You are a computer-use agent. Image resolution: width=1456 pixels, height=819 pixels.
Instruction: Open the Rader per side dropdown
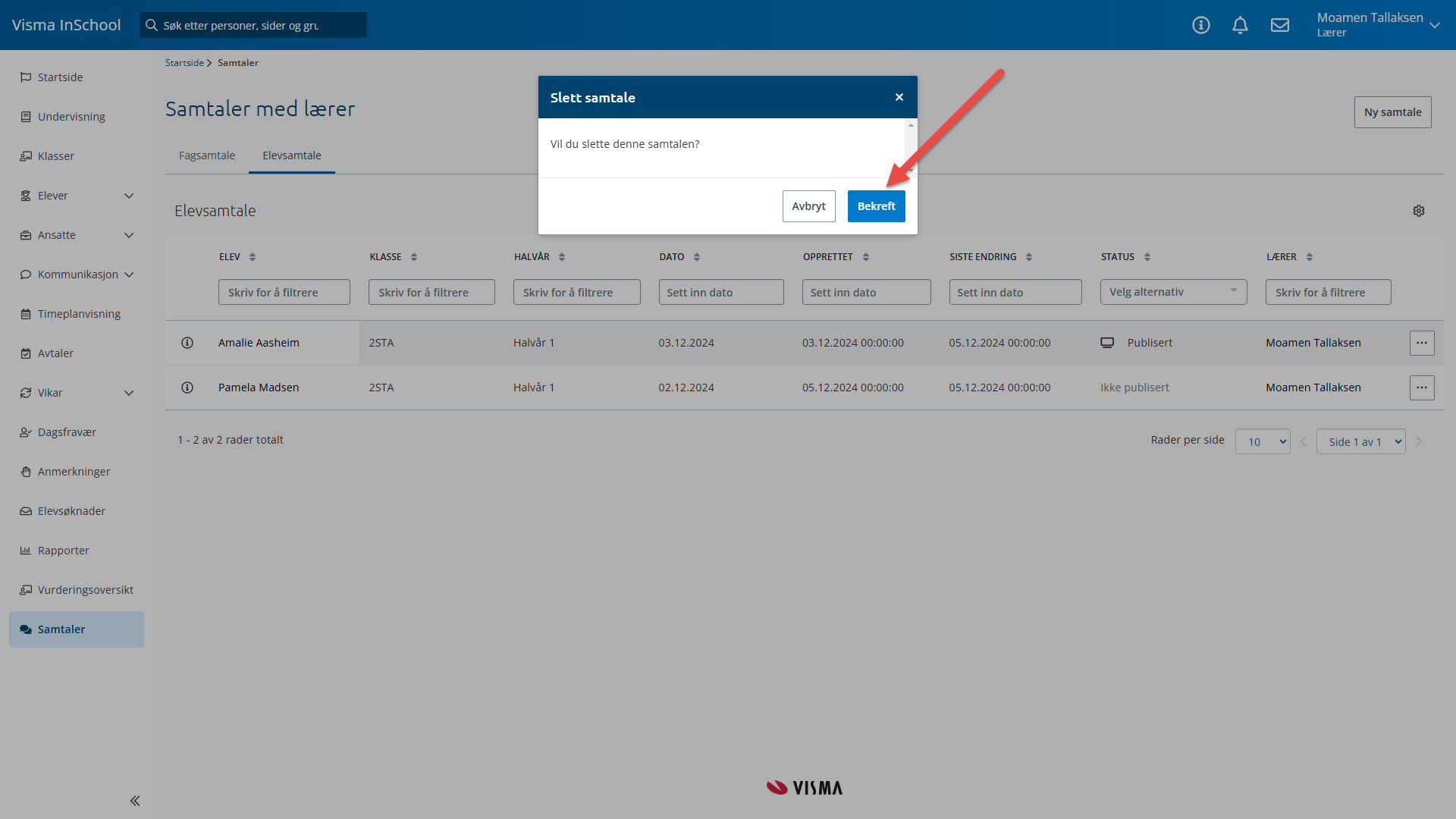point(1262,441)
